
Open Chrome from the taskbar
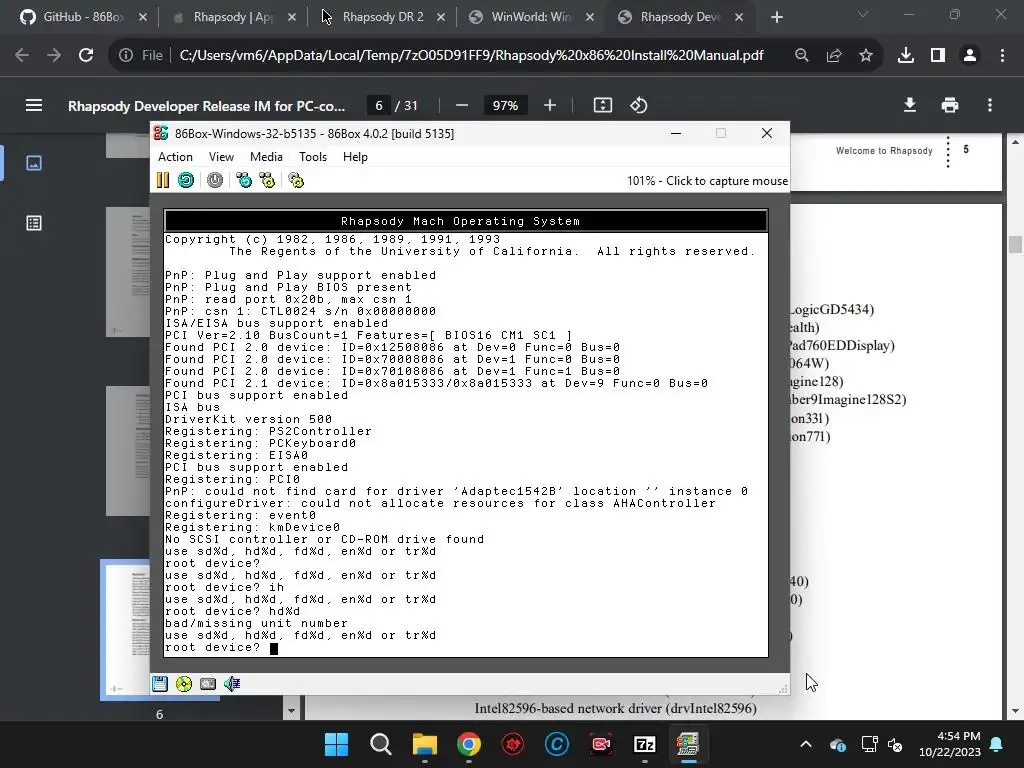468,744
